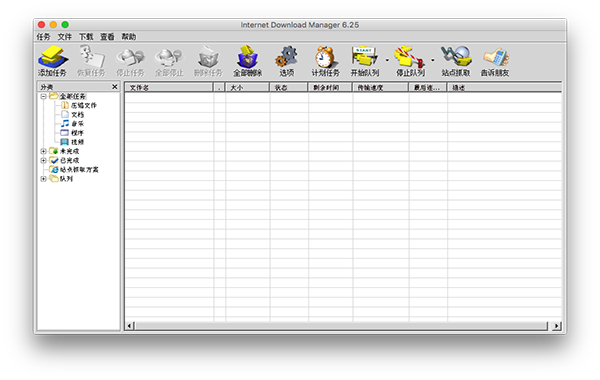The height and width of the screenshot is (380, 600).
Task: Launch 站点抓取 (Site grabber) icon
Action: pyautogui.click(x=456, y=61)
